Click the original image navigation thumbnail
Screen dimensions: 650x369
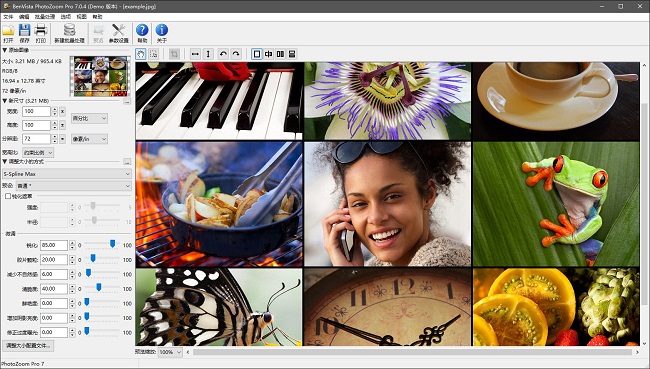pyautogui.click(x=100, y=76)
